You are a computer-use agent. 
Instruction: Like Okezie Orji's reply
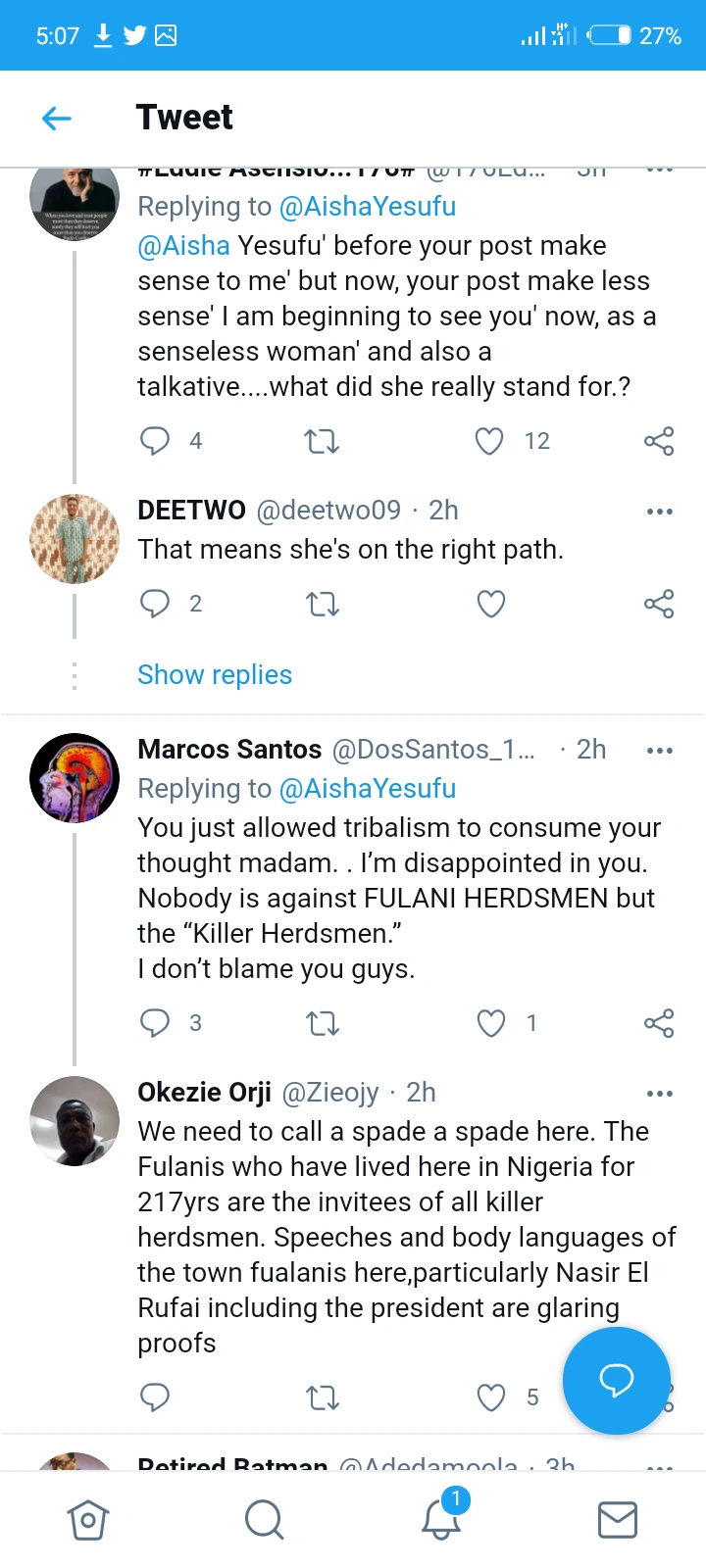pos(490,1397)
